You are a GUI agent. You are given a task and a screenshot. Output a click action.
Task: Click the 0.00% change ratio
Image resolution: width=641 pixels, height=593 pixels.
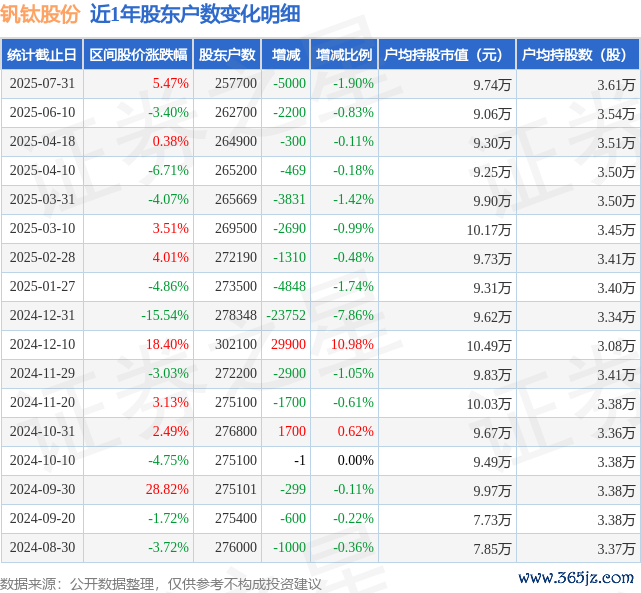click(x=356, y=461)
